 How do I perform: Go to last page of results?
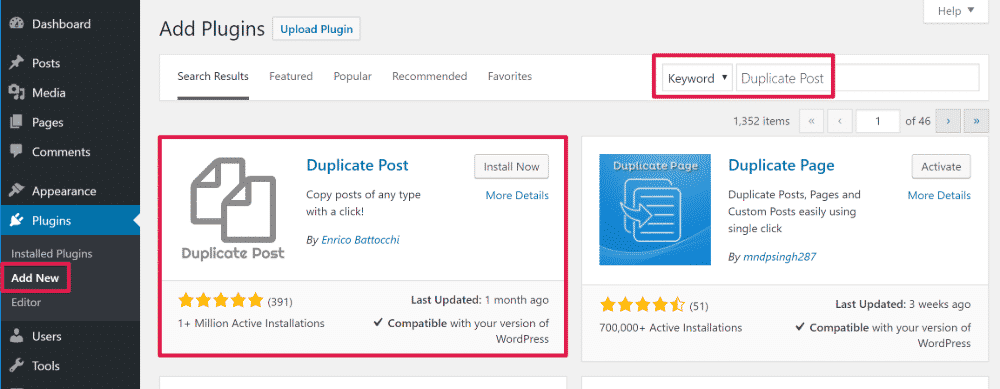976,121
